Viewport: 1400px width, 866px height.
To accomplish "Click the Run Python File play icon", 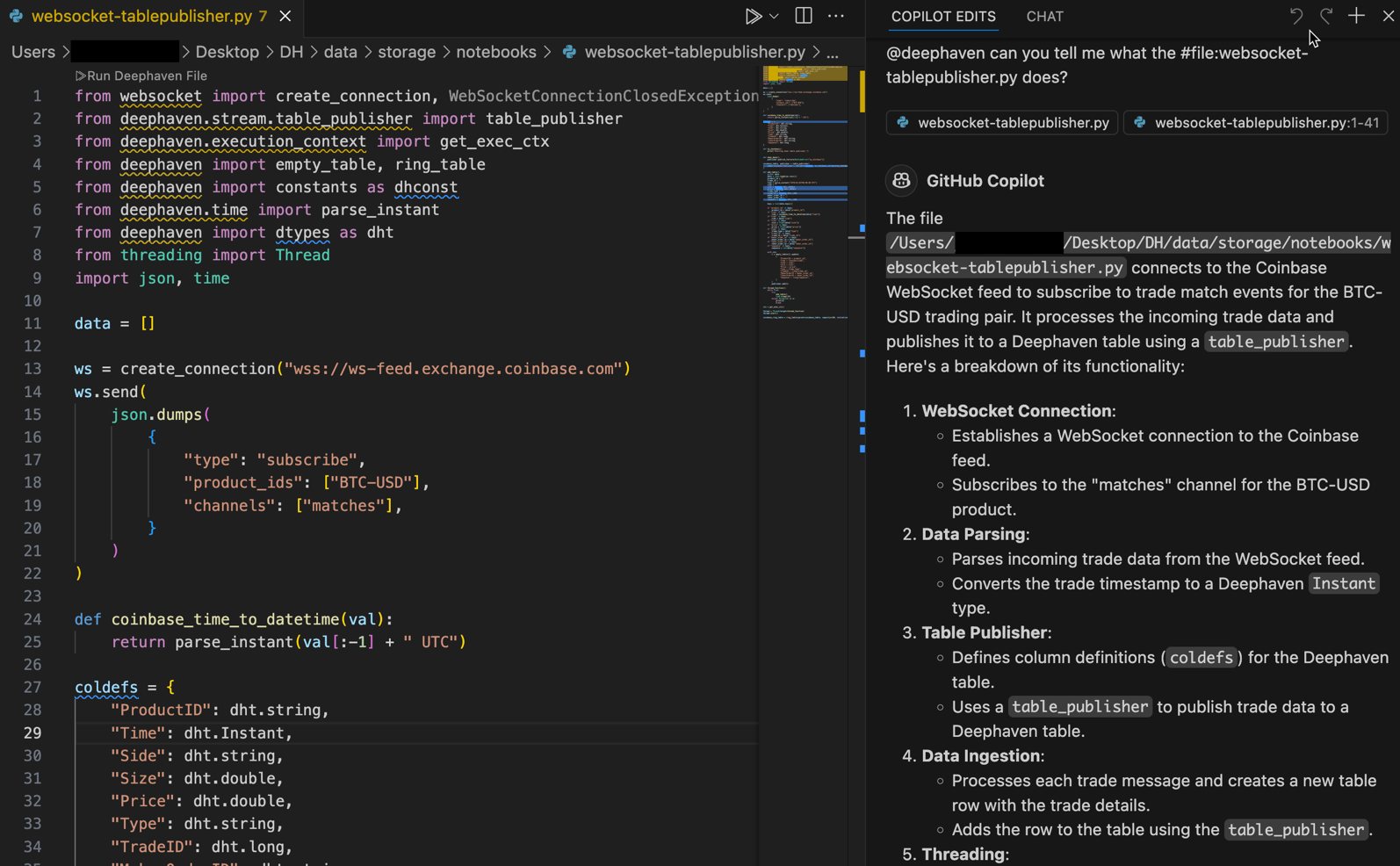I will [753, 17].
